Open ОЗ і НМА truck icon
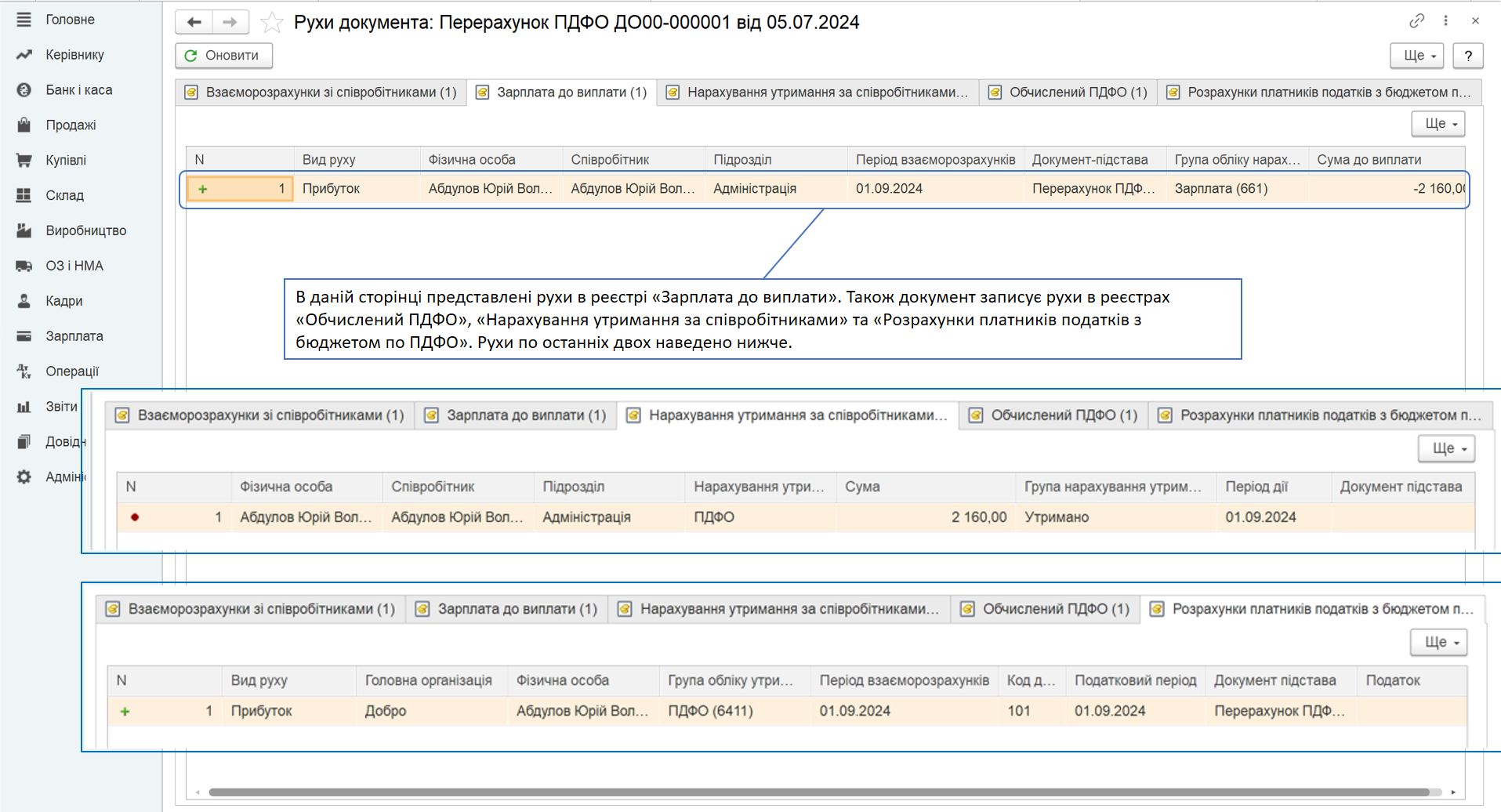This screenshot has width=1501, height=812. tap(24, 266)
